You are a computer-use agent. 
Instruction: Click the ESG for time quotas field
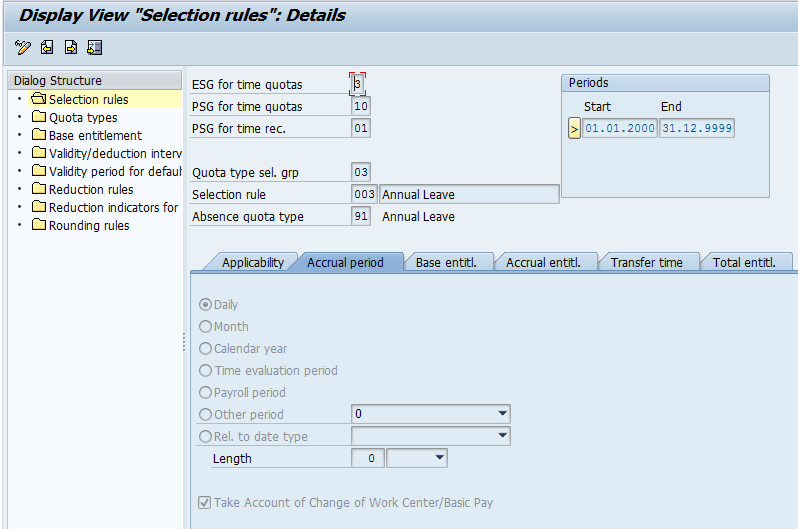tap(358, 85)
